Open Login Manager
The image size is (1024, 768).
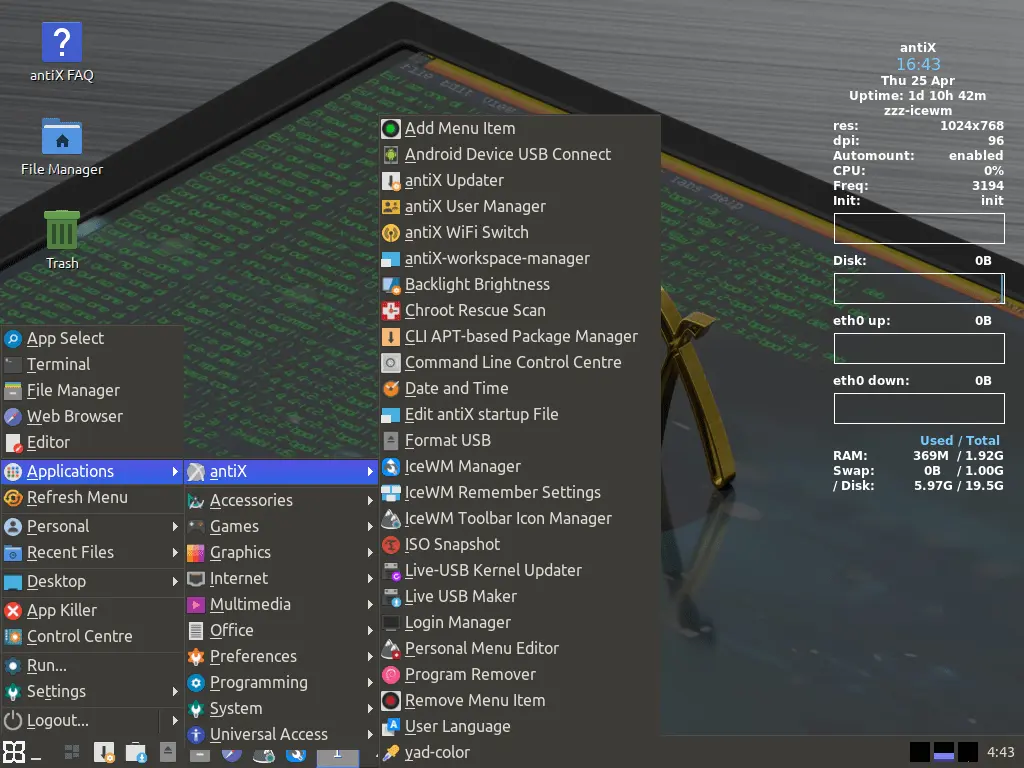point(520,624)
